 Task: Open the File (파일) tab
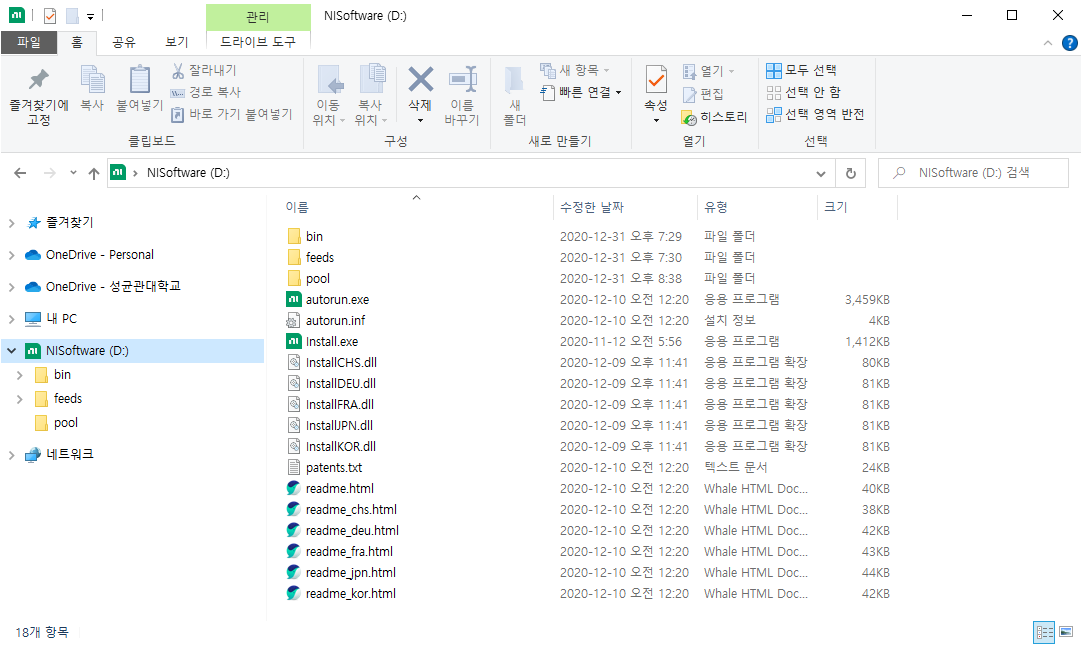click(x=28, y=42)
